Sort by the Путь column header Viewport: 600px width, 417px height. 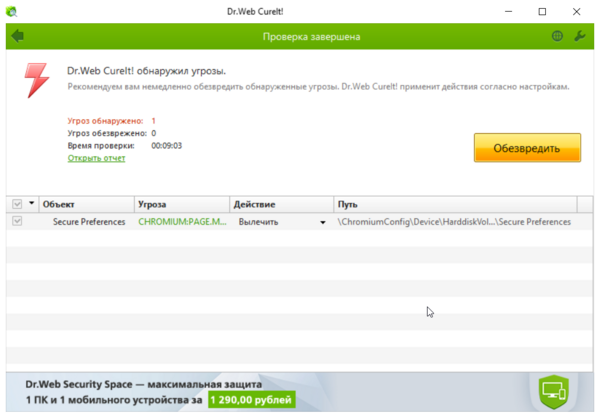click(455, 204)
